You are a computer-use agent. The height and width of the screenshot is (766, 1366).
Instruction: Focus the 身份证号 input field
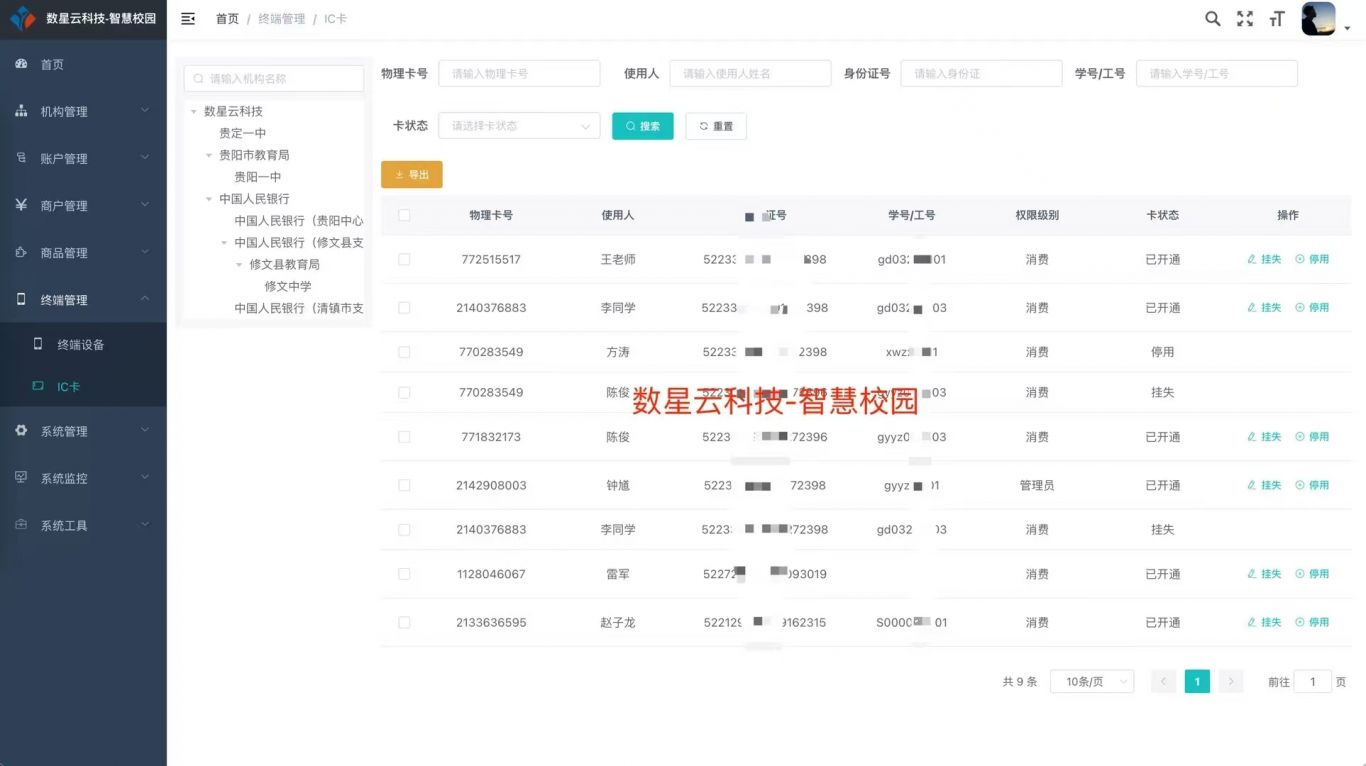[981, 73]
